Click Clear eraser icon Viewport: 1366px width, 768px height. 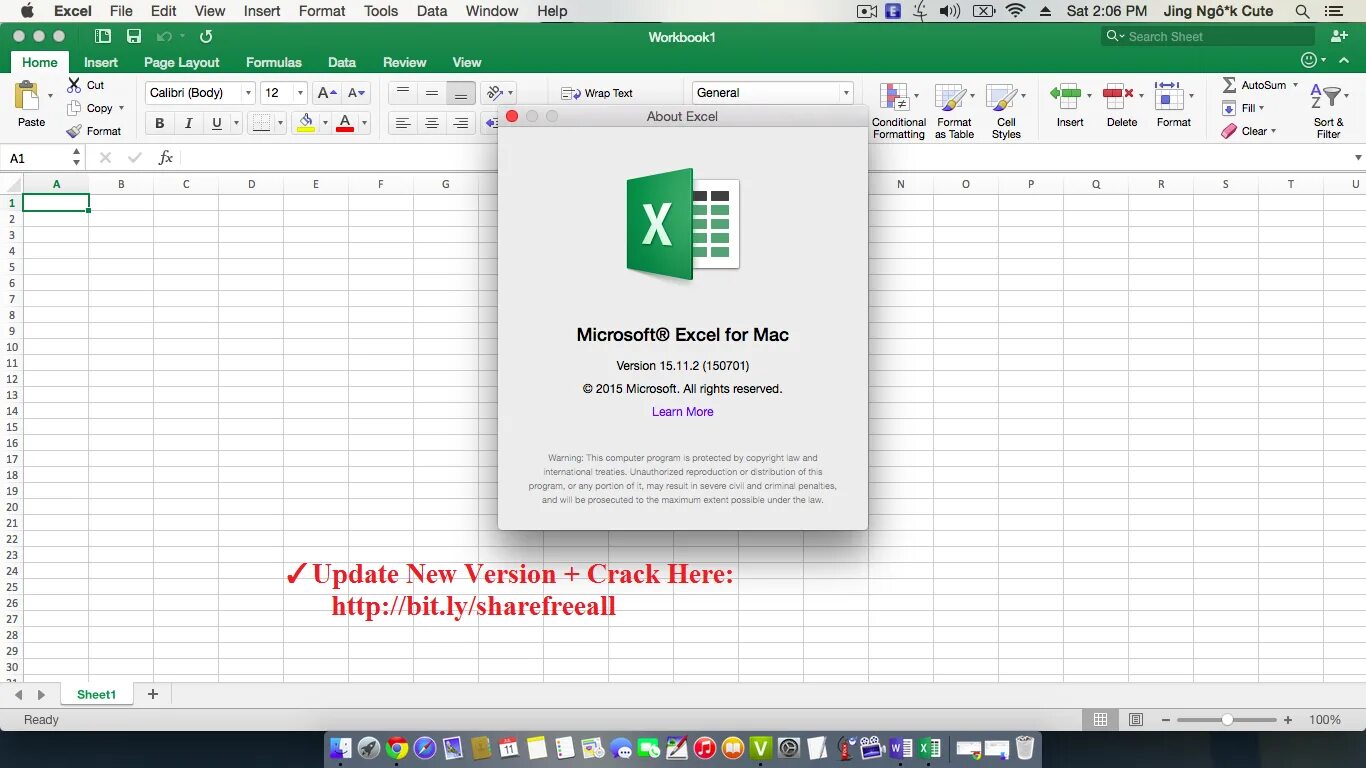pos(1229,131)
